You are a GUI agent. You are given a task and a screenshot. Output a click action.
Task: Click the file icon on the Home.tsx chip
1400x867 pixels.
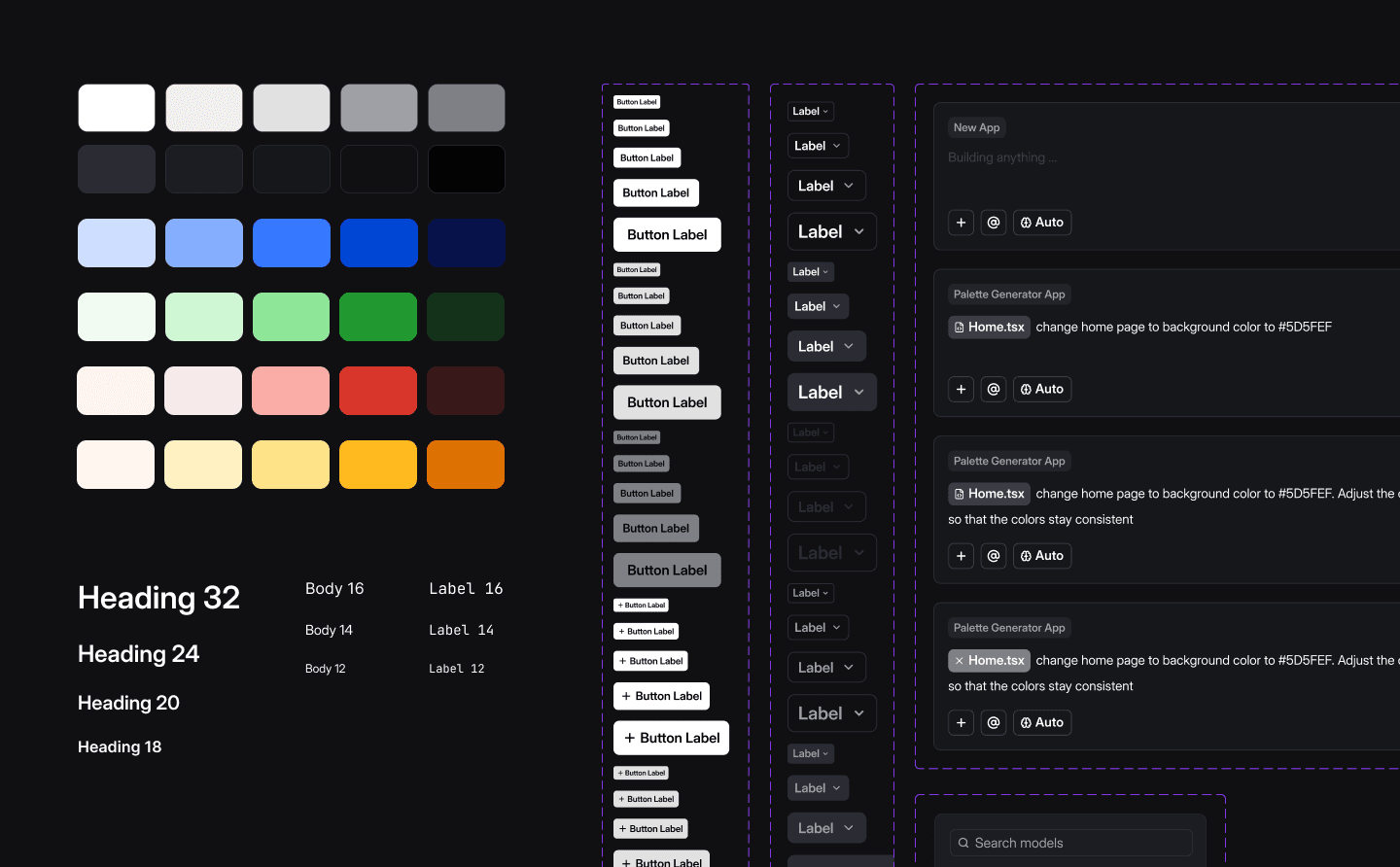click(962, 327)
